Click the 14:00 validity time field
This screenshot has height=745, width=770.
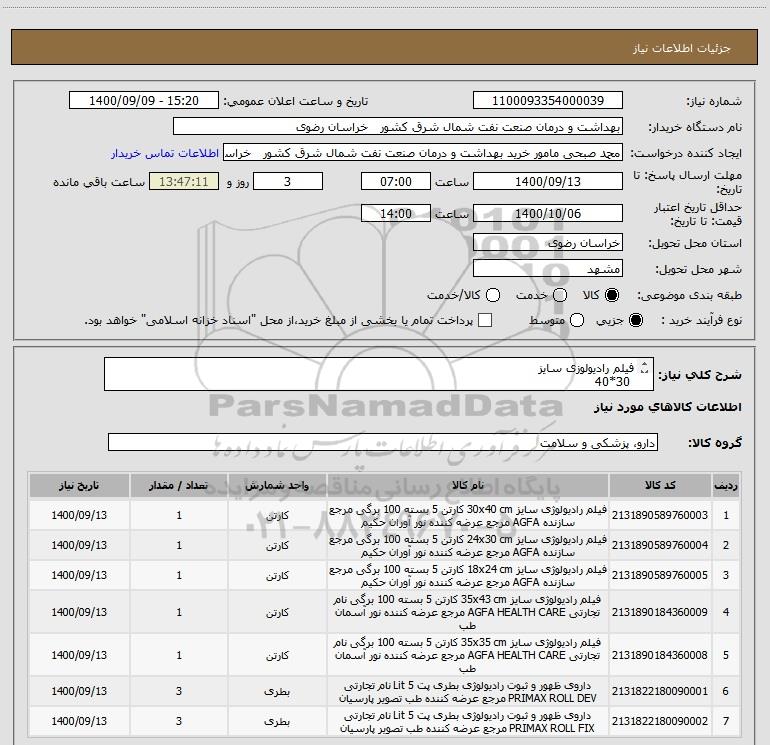point(396,214)
